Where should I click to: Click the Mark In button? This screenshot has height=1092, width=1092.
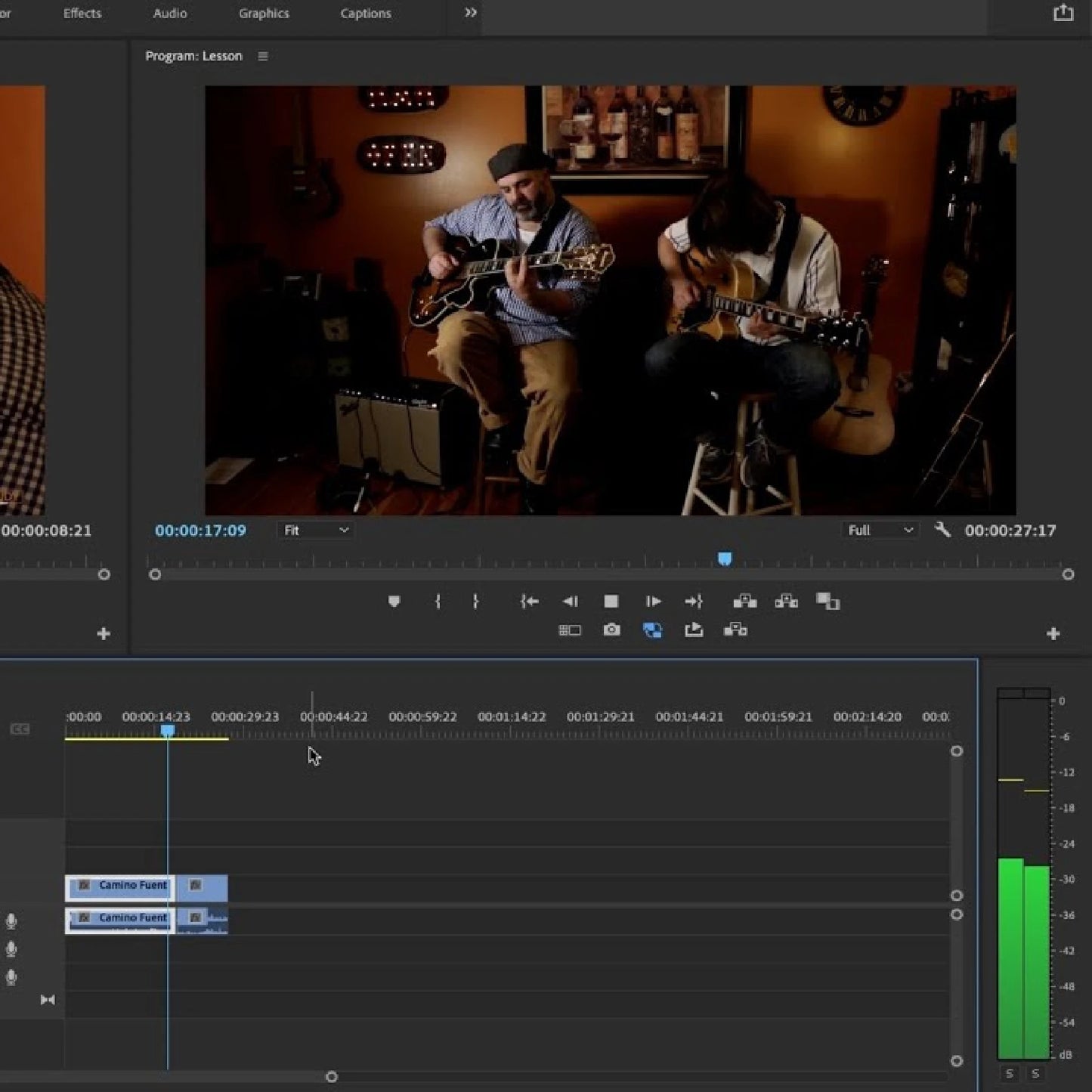click(x=438, y=602)
